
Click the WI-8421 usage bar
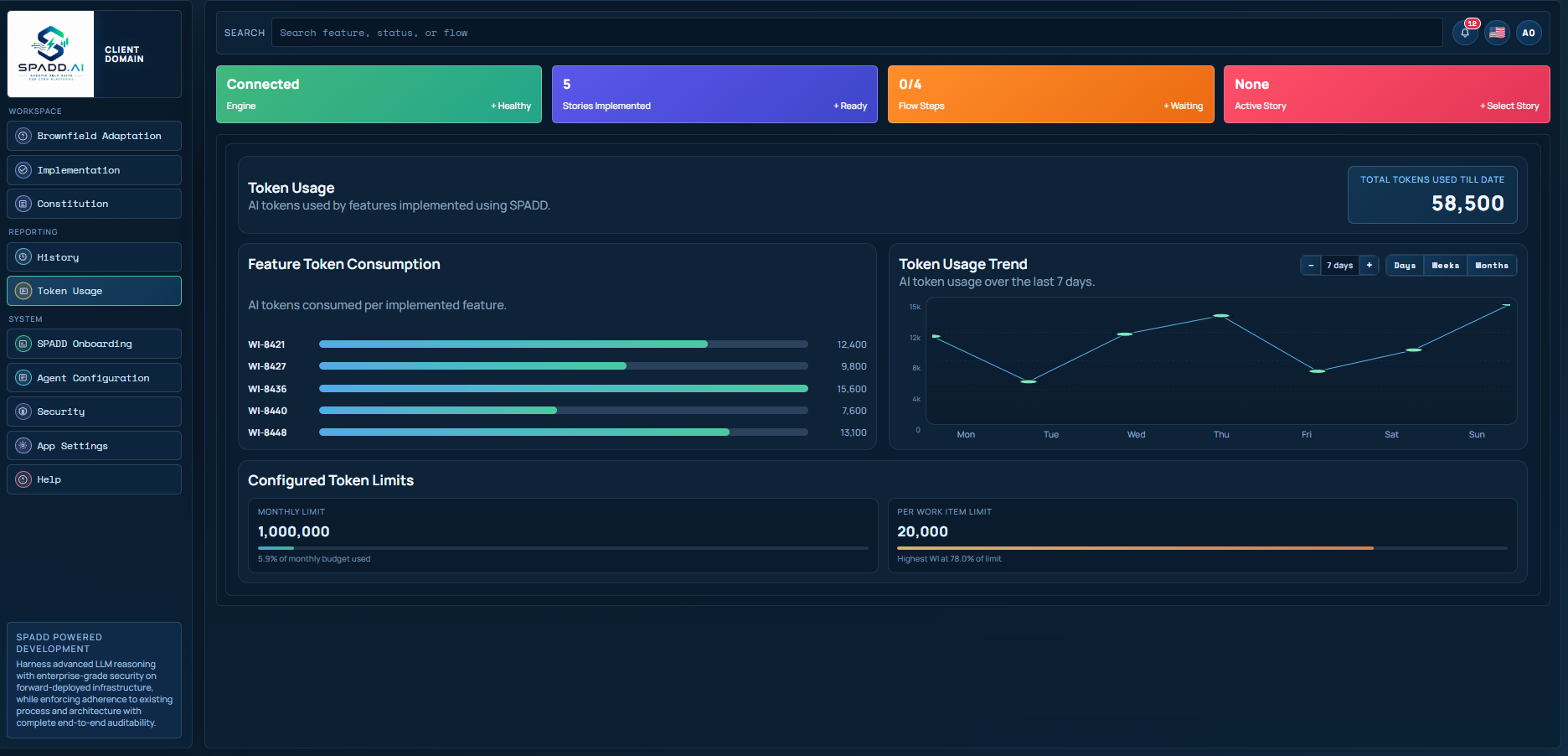[564, 344]
